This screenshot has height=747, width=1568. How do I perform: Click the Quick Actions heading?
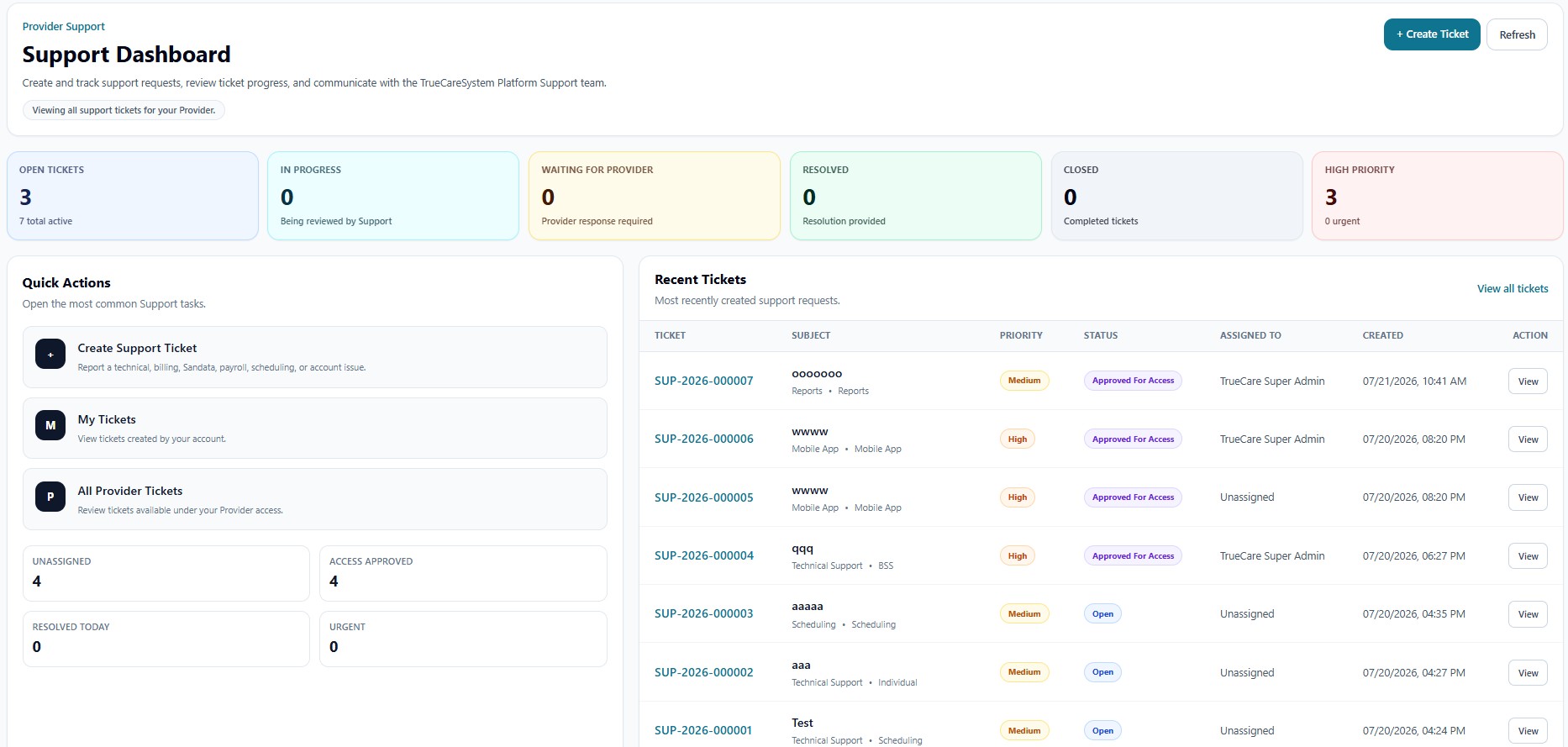66,282
